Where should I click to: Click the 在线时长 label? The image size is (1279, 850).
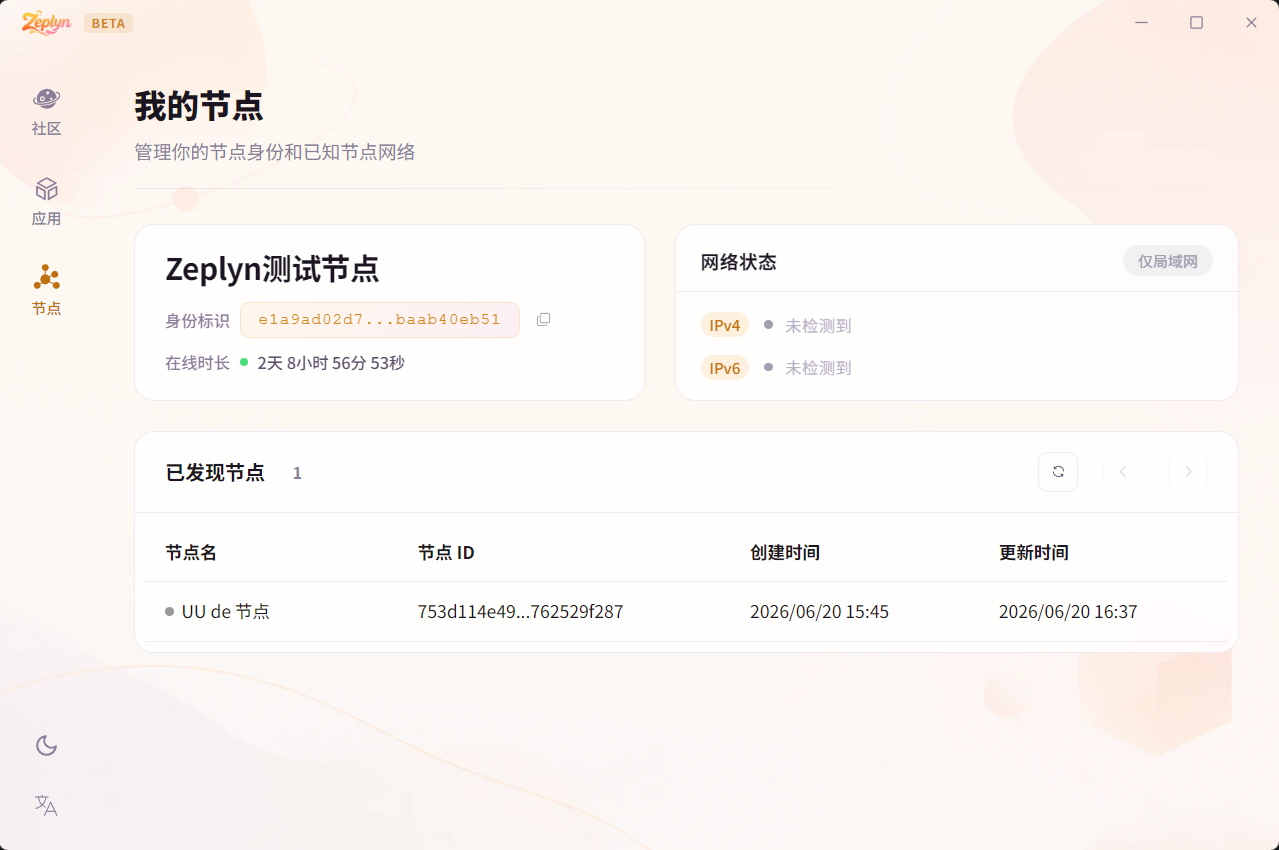click(197, 363)
